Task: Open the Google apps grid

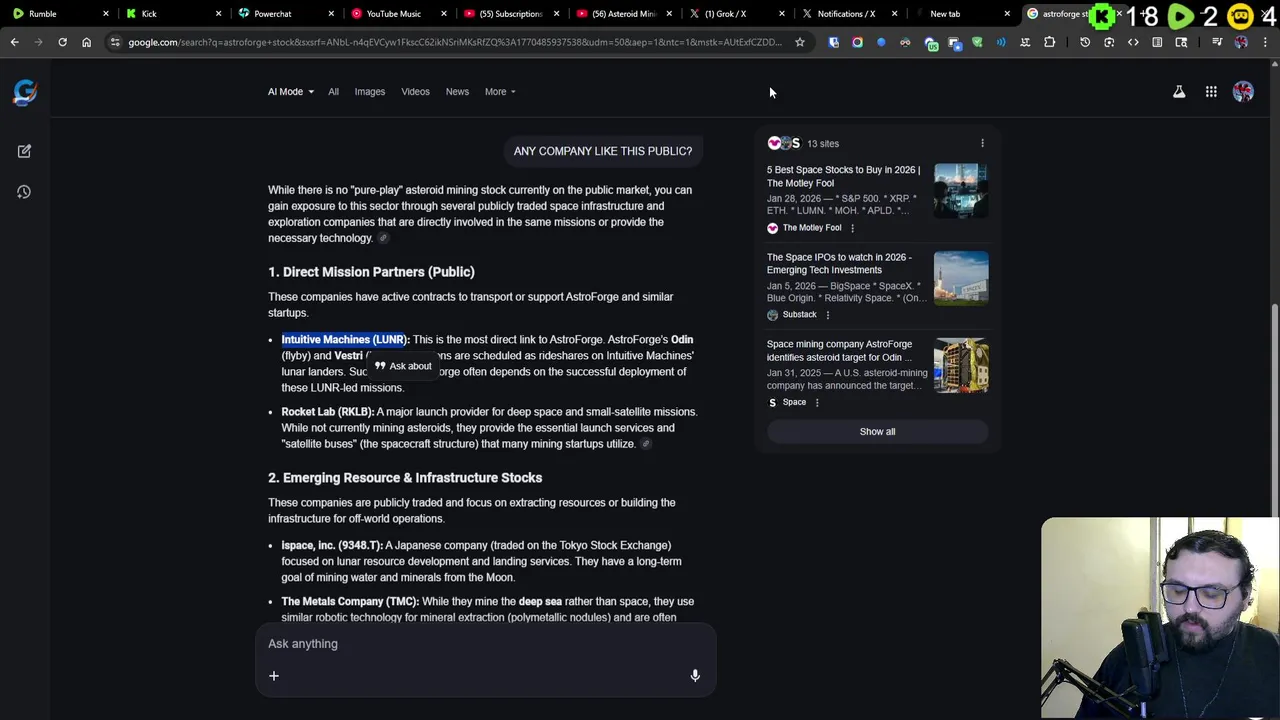Action: click(x=1211, y=92)
